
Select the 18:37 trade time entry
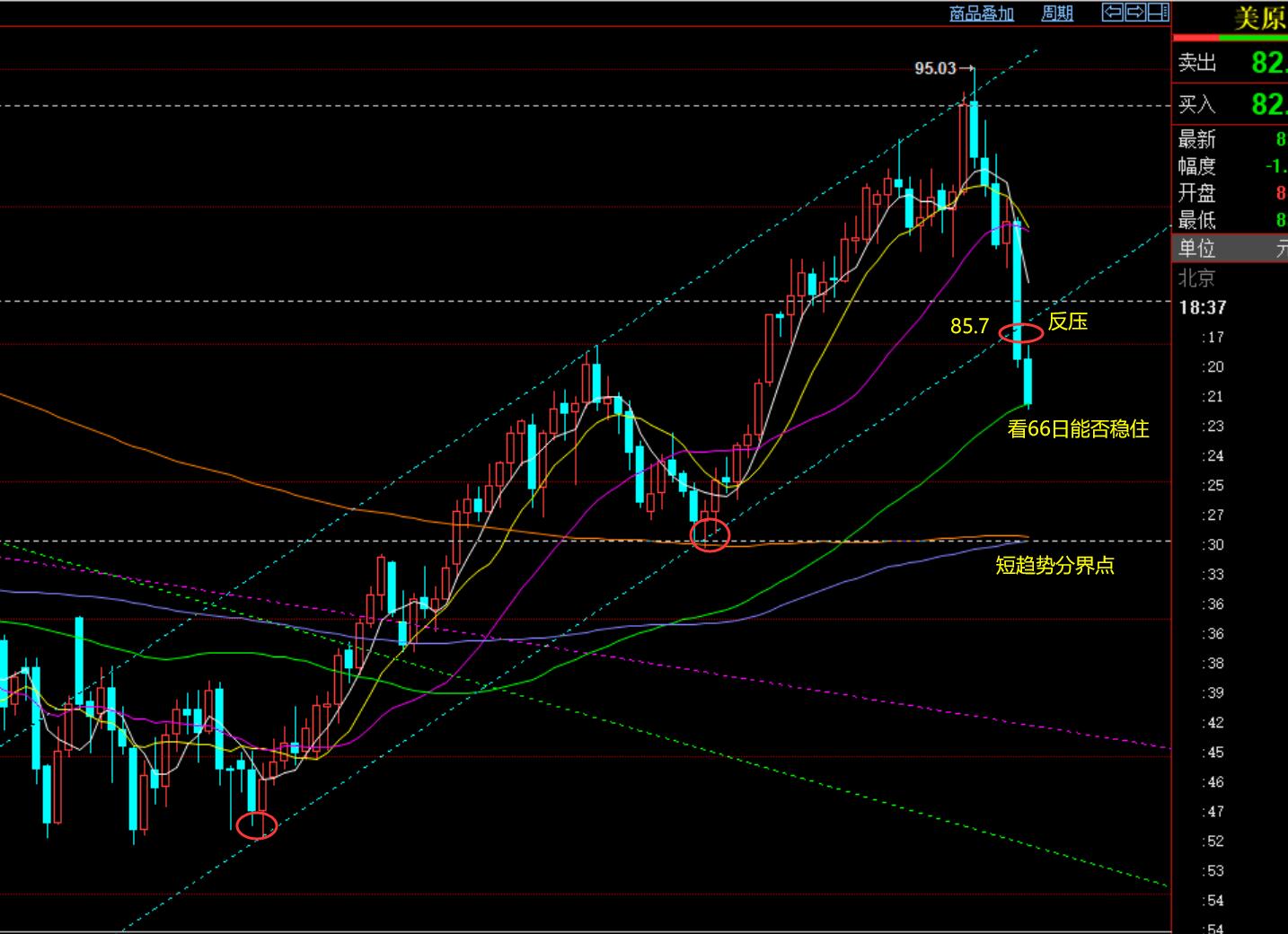coord(1202,308)
